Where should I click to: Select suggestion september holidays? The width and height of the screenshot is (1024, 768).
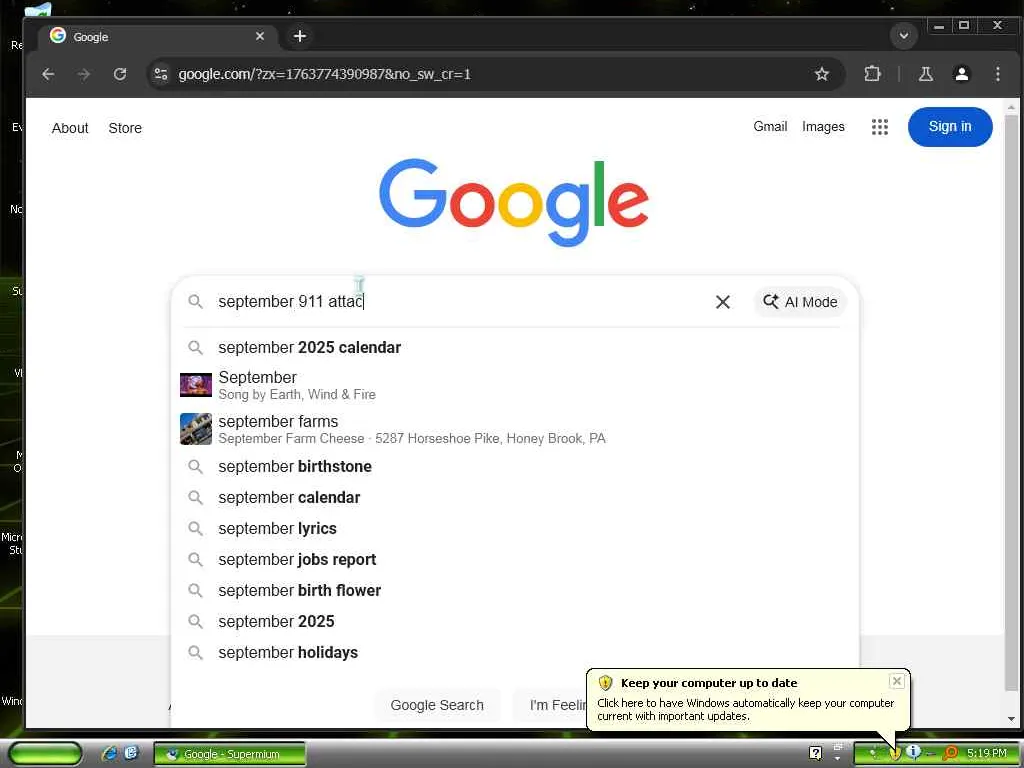tap(515, 652)
